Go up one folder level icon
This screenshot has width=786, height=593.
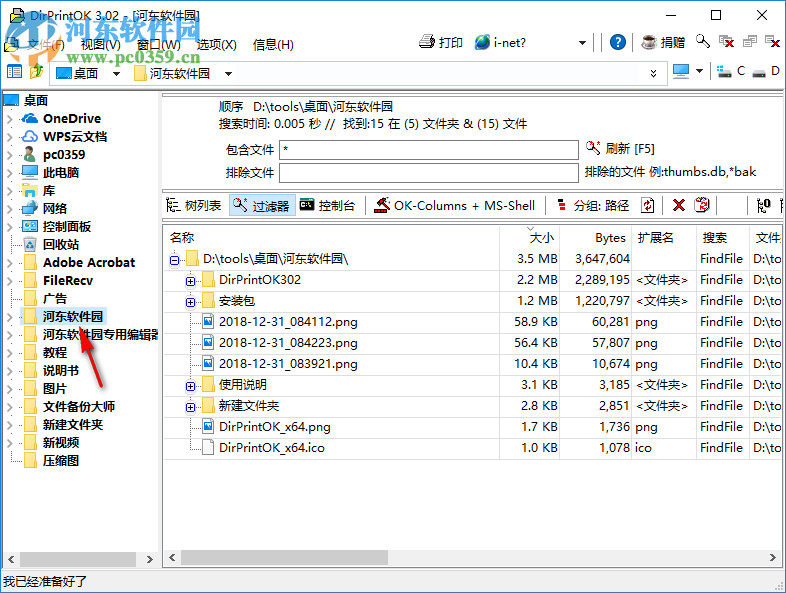pos(36,72)
